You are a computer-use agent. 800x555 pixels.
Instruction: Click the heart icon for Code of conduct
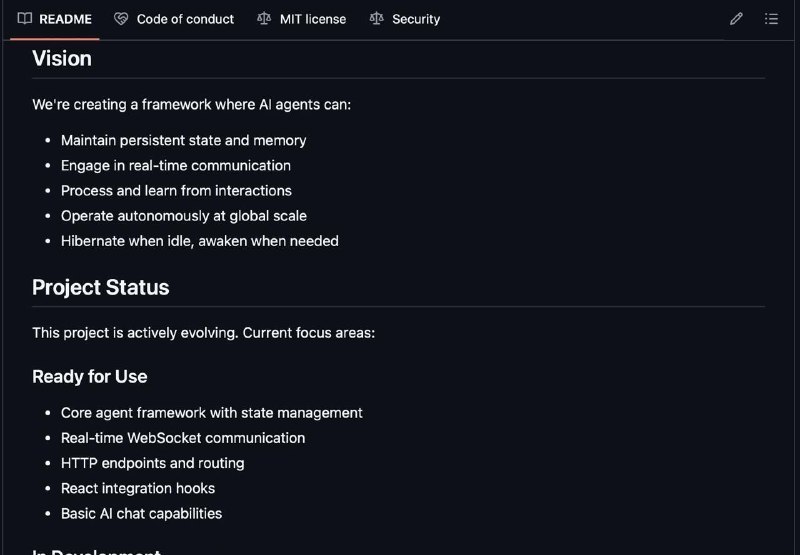click(x=121, y=19)
